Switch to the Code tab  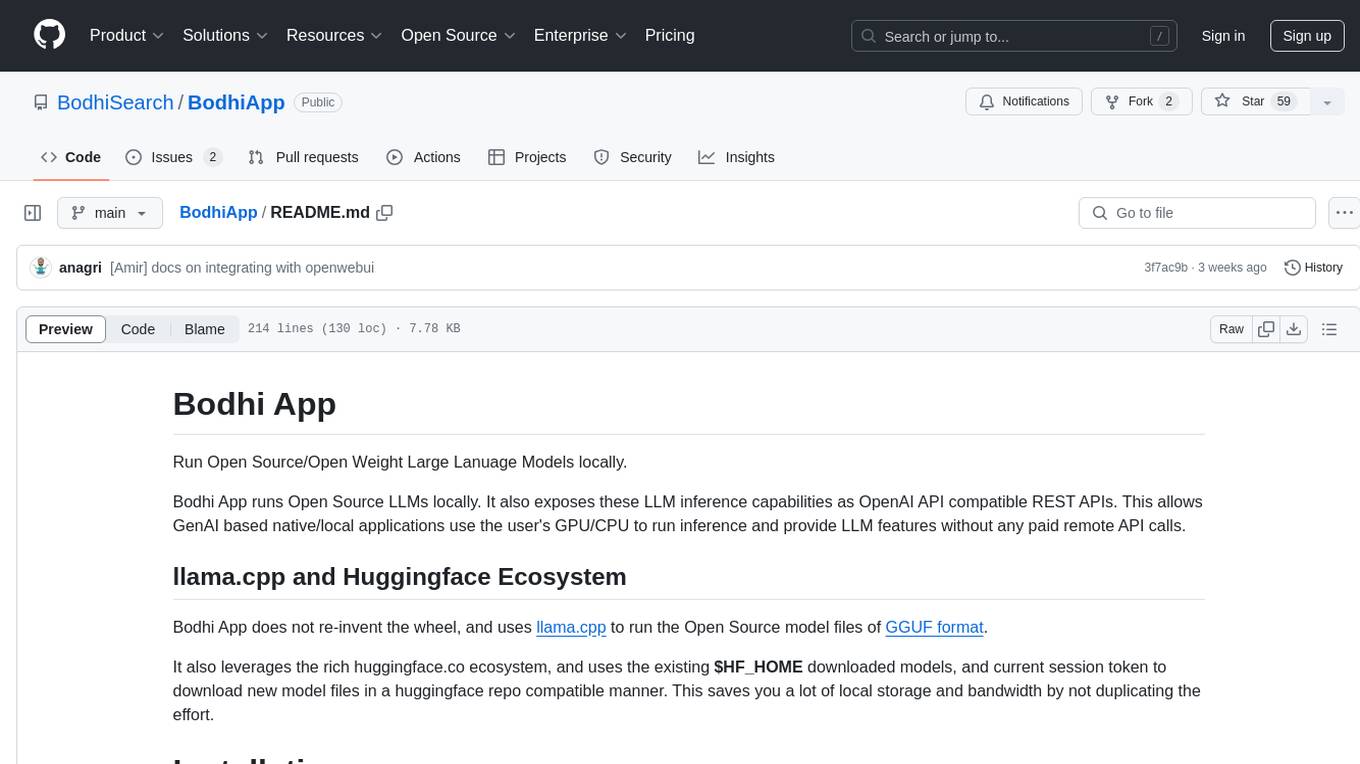[x=71, y=157]
